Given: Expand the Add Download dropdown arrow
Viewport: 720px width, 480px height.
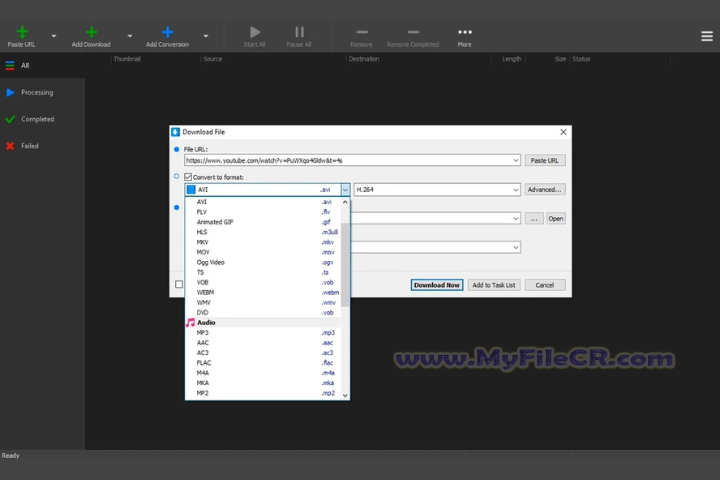Looking at the screenshot, I should click(130, 36).
